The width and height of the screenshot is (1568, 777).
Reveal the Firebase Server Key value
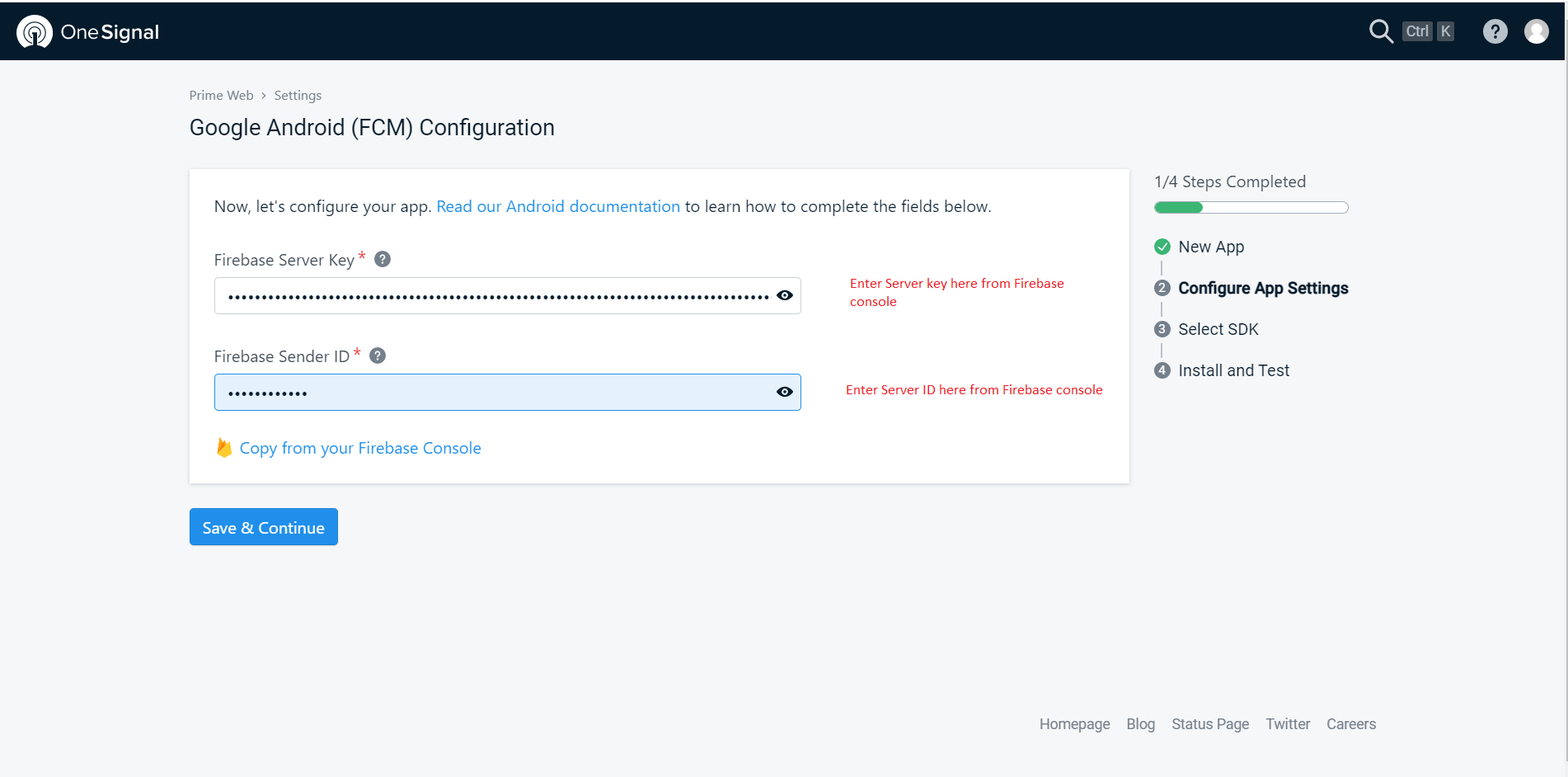click(x=784, y=295)
